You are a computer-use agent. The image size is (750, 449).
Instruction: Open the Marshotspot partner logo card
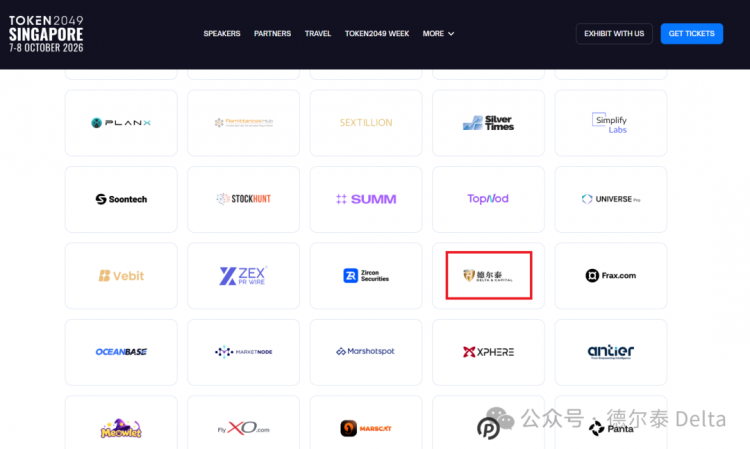click(366, 352)
